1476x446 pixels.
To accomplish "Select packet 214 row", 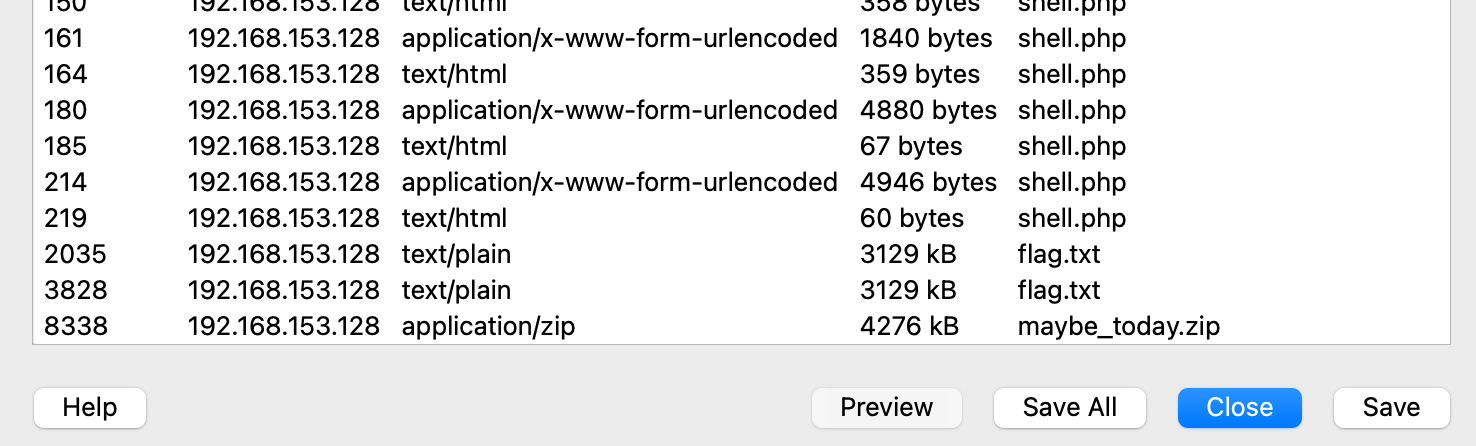I will (66, 183).
